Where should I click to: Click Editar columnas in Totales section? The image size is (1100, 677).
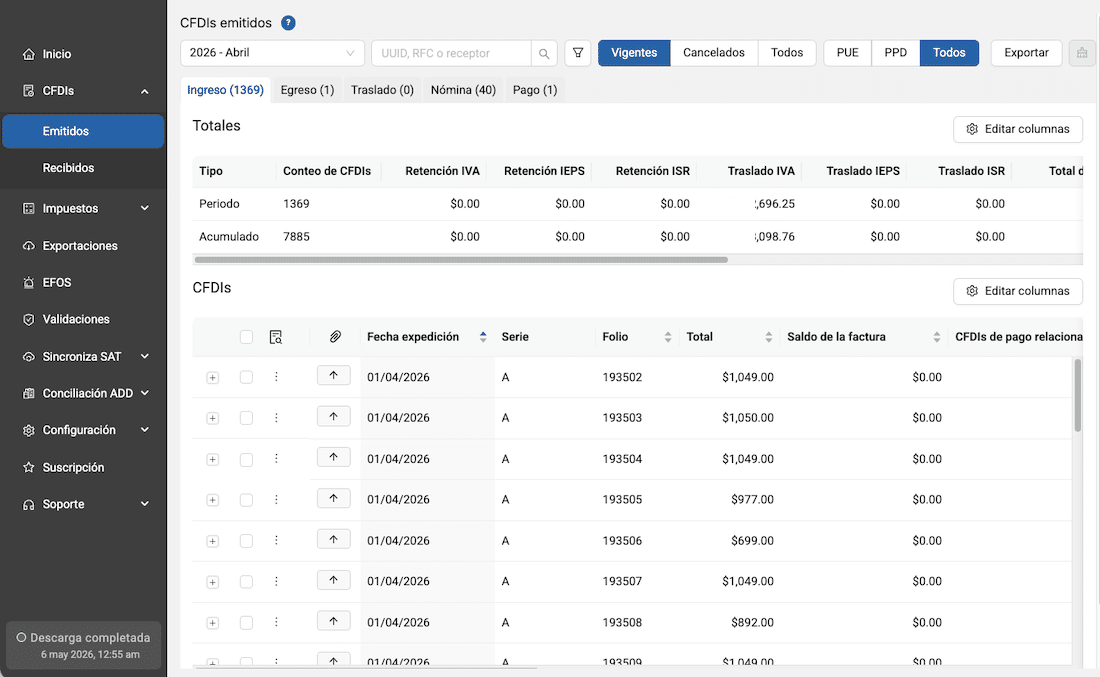point(1018,129)
